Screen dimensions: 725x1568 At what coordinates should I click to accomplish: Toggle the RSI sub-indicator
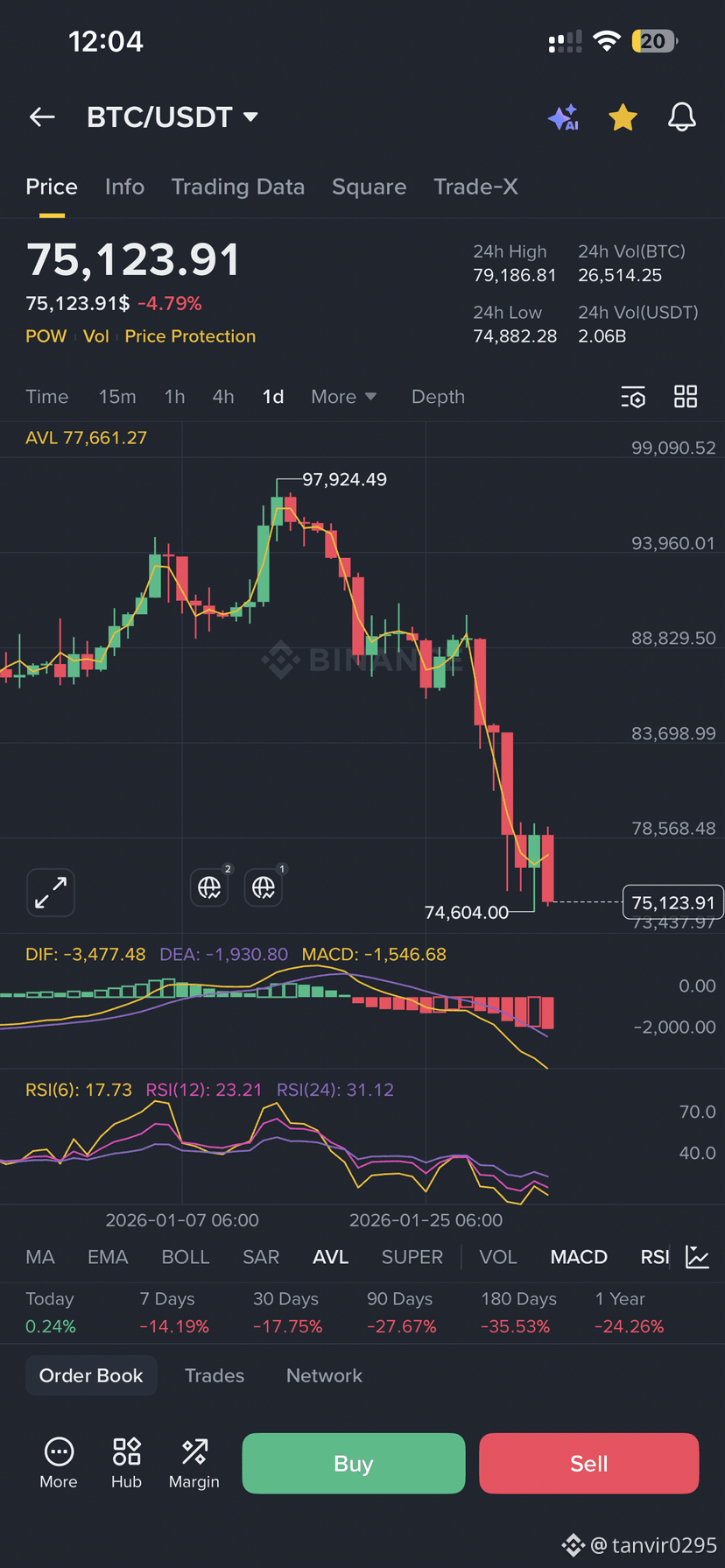pos(655,1257)
